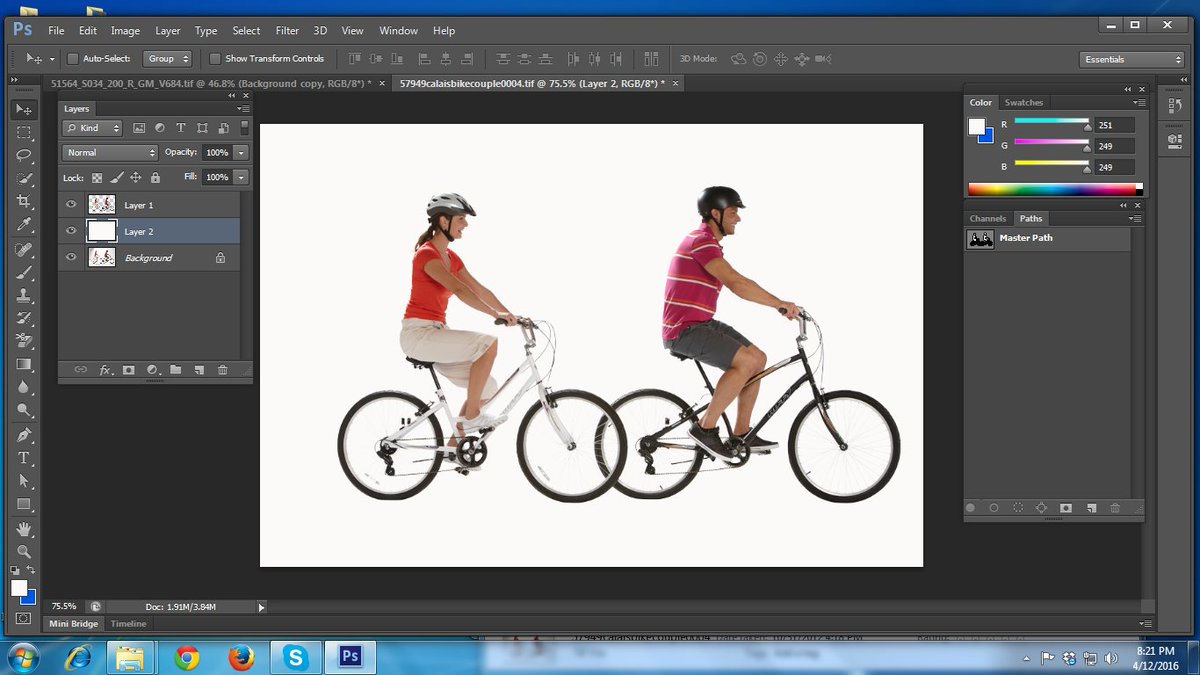This screenshot has width=1200, height=675.
Task: Create a new layer in Layers panel
Action: tap(199, 370)
